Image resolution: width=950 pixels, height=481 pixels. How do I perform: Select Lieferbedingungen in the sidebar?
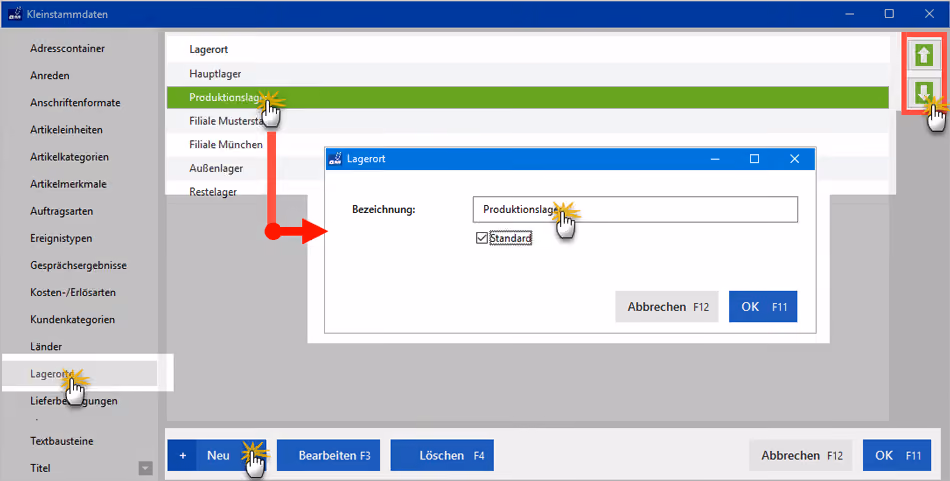(73, 401)
